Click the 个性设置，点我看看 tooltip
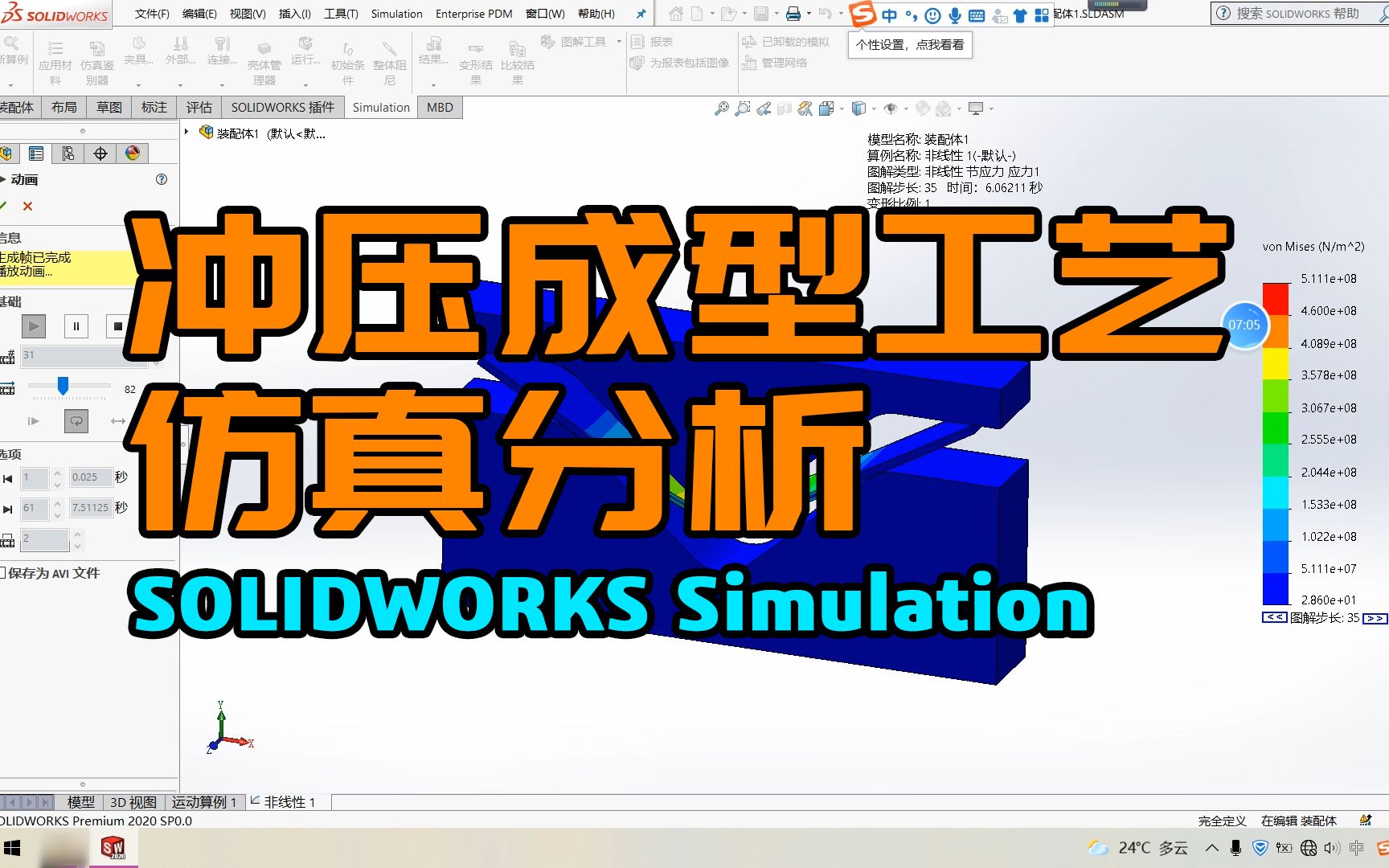This screenshot has height=868, width=1389. [x=910, y=45]
